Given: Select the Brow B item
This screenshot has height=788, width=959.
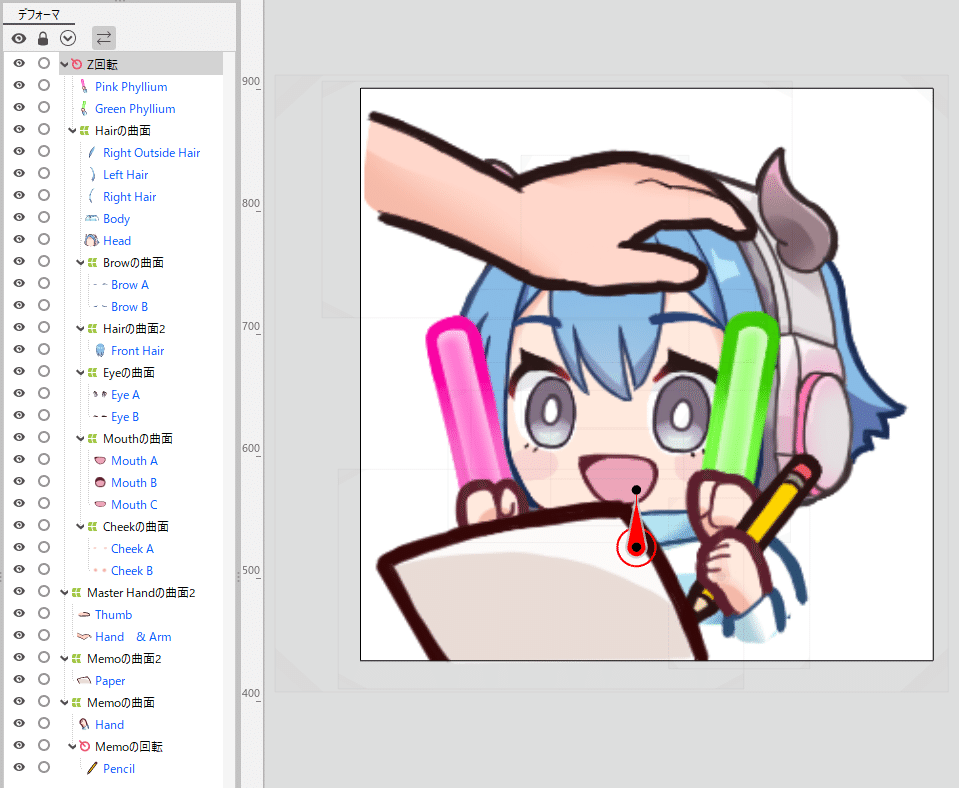Looking at the screenshot, I should [x=129, y=307].
